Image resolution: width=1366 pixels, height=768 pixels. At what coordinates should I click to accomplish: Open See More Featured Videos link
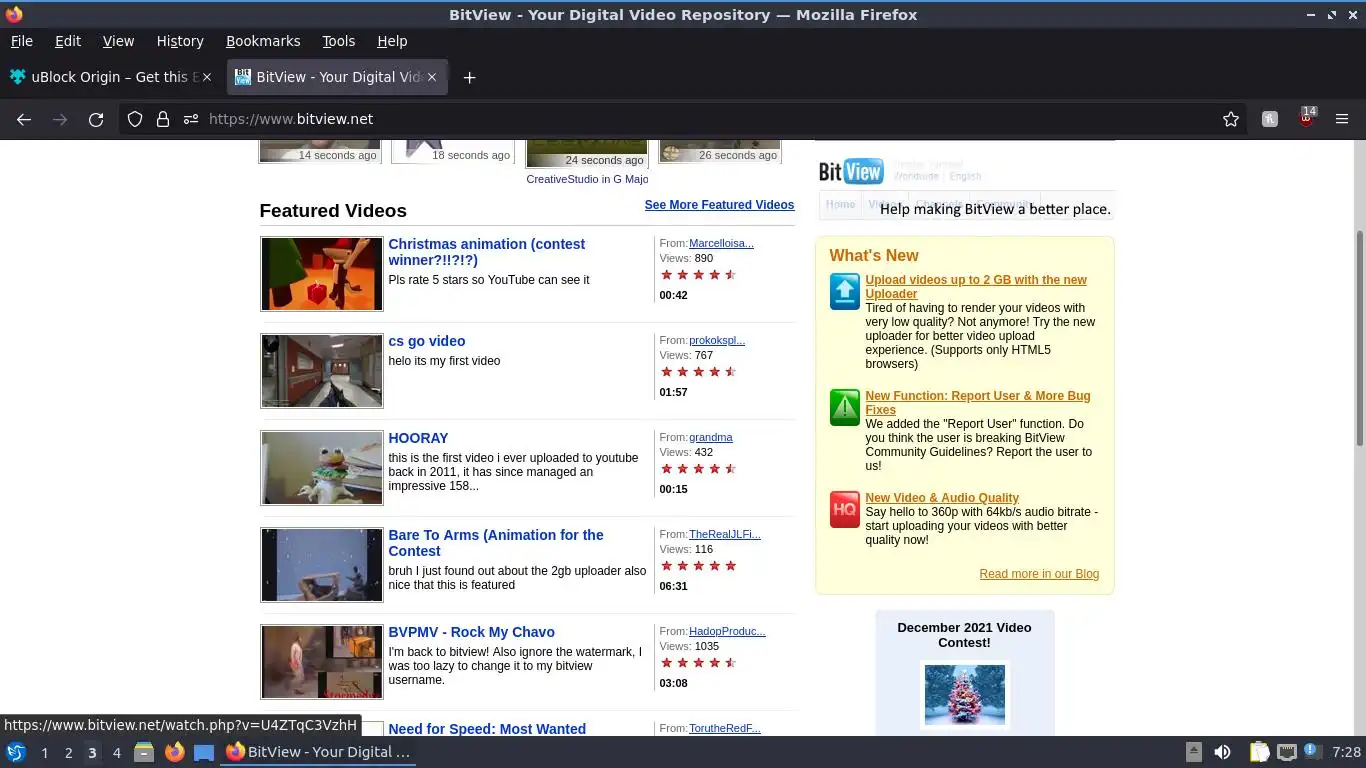point(719,205)
